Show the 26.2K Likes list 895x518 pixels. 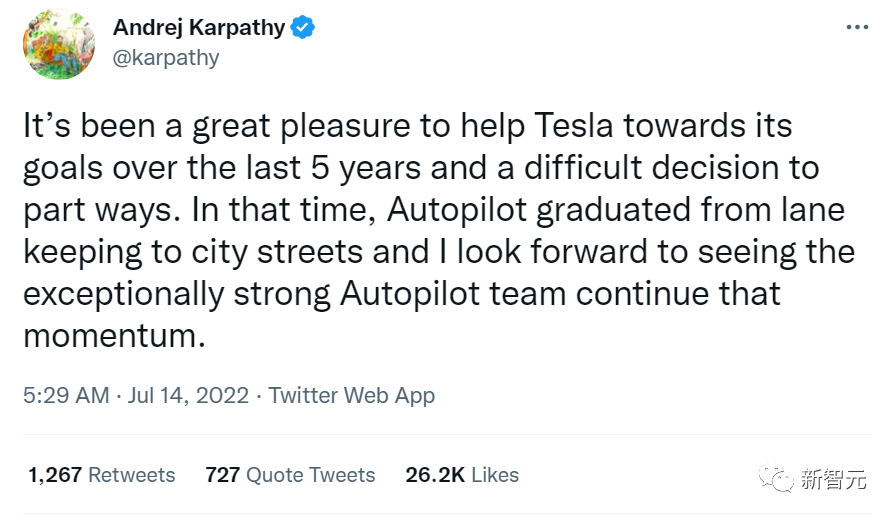pos(462,475)
